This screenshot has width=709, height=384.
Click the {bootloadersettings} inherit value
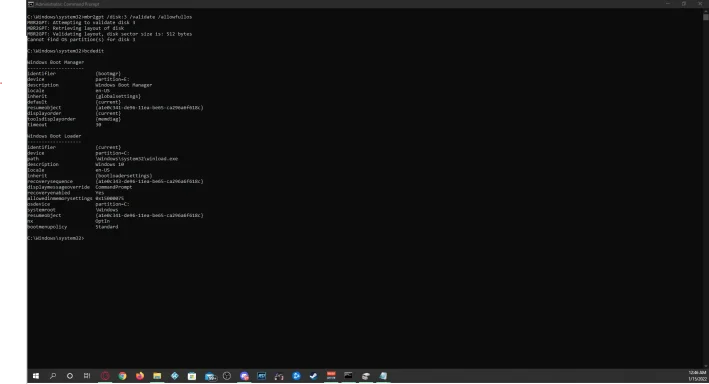[124, 176]
